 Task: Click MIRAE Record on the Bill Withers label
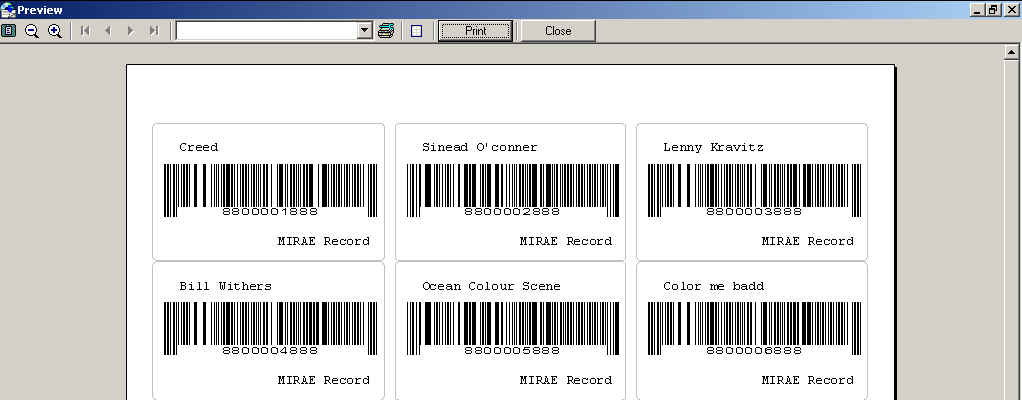(323, 380)
